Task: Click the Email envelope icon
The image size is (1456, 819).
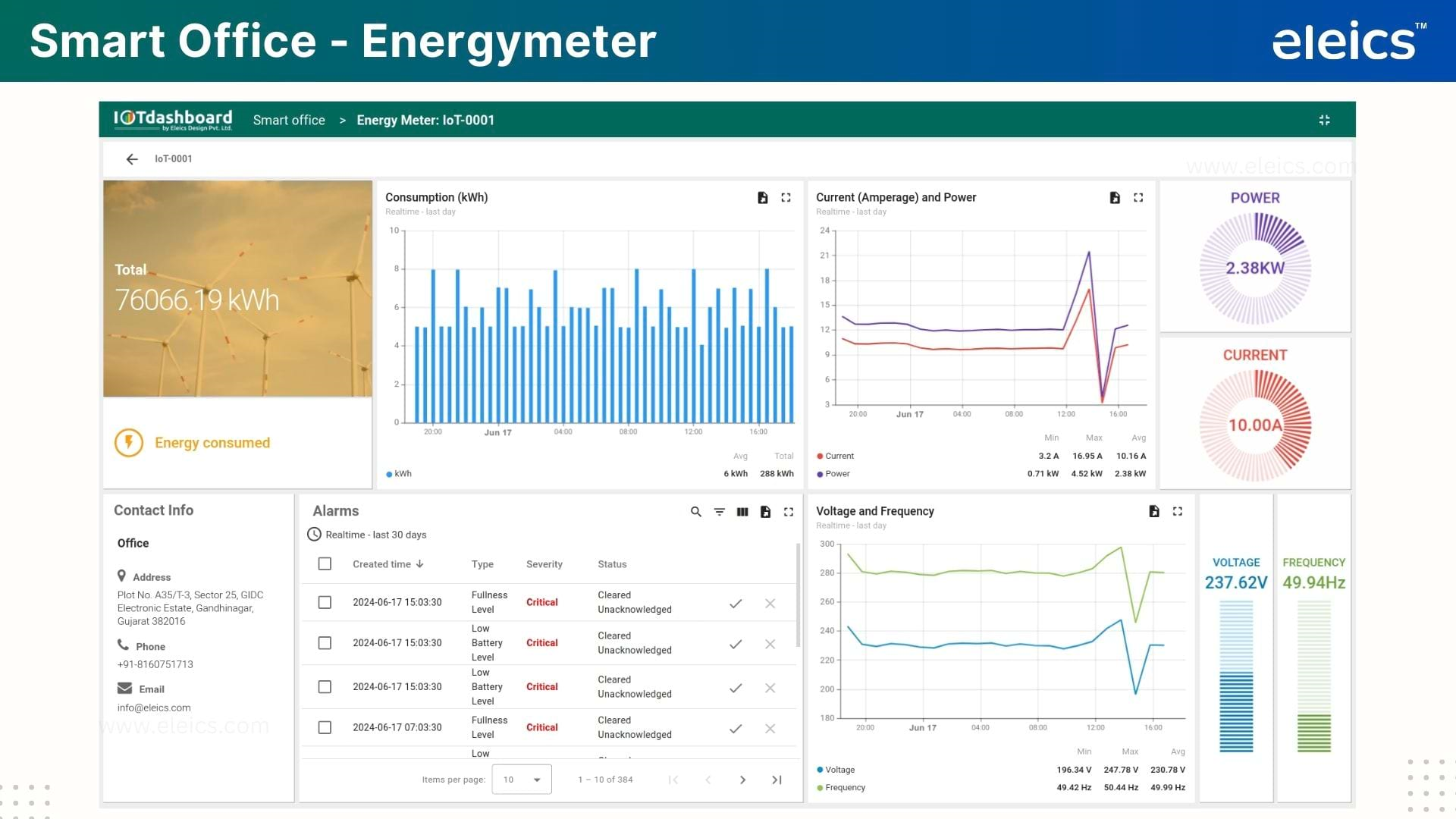Action: pos(124,689)
